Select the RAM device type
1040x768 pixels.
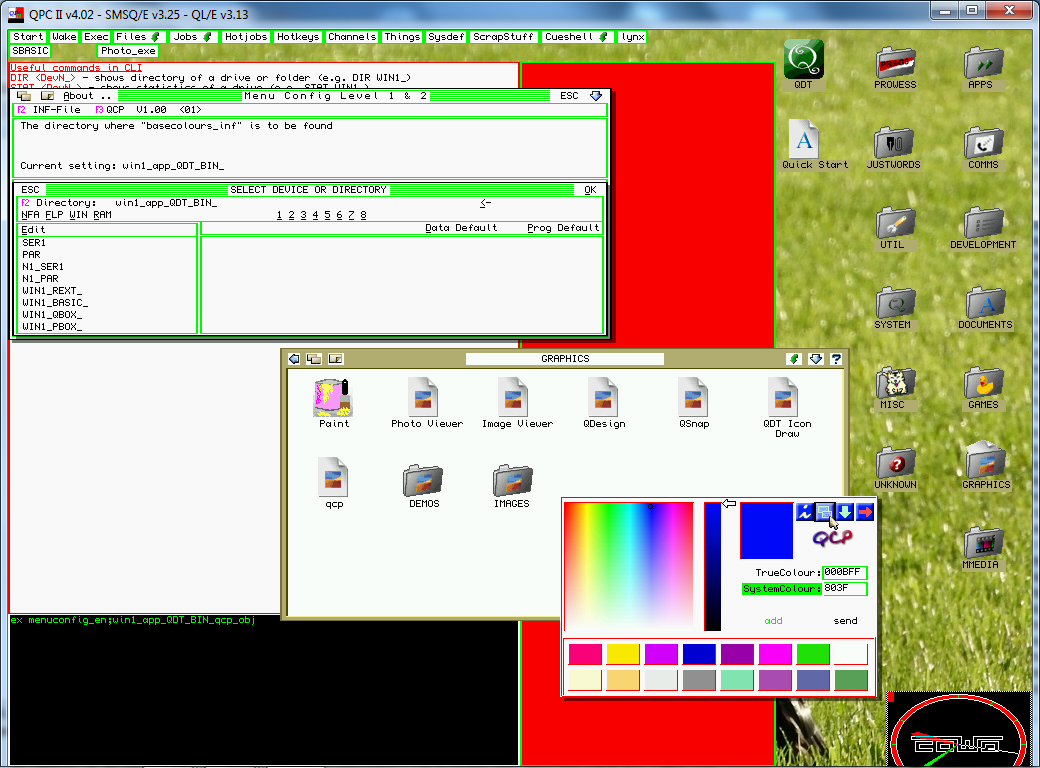[102, 215]
